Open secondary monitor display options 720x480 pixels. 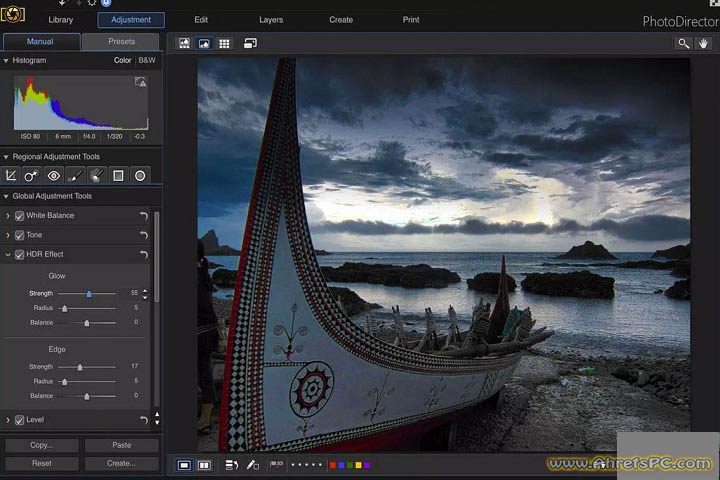(250, 43)
